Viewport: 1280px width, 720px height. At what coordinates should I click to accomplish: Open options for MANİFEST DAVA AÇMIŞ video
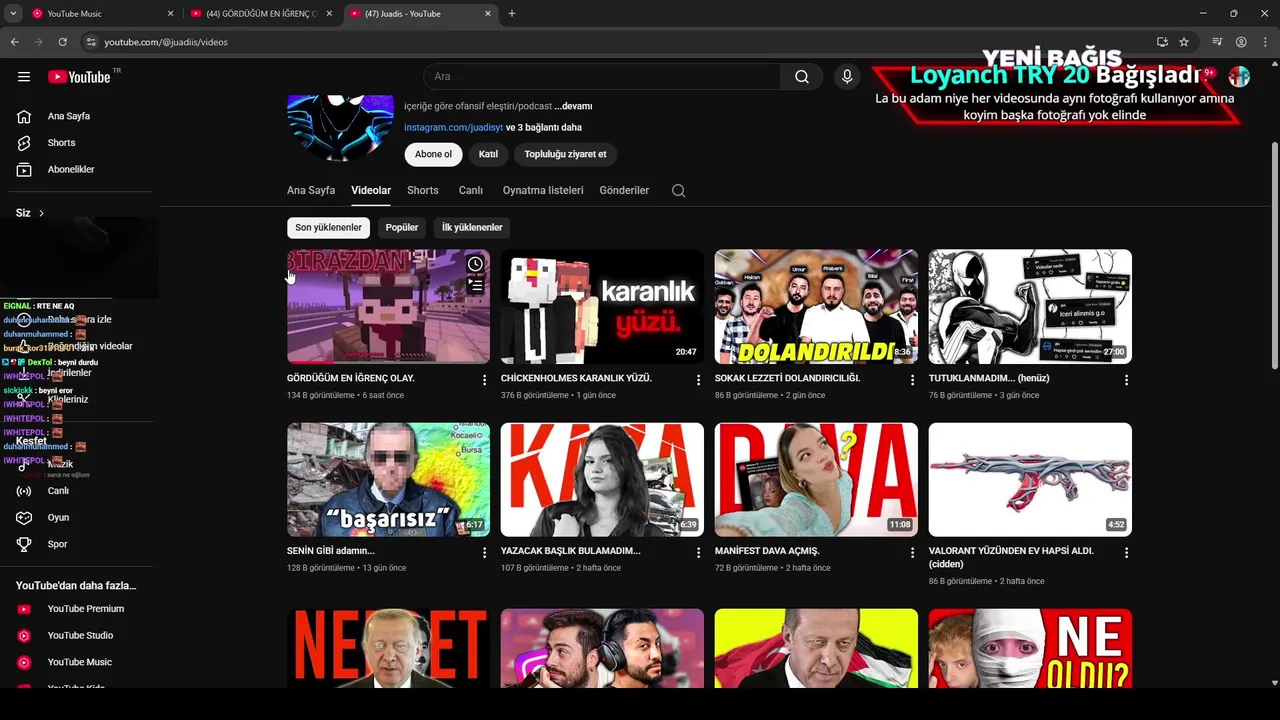tap(912, 552)
